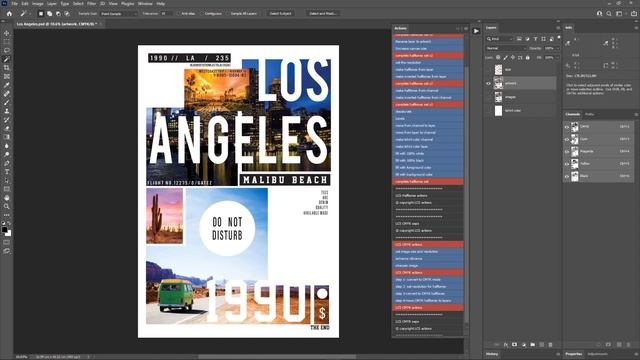Select the History Brush tool
The width and height of the screenshot is (640, 360).
click(7, 120)
